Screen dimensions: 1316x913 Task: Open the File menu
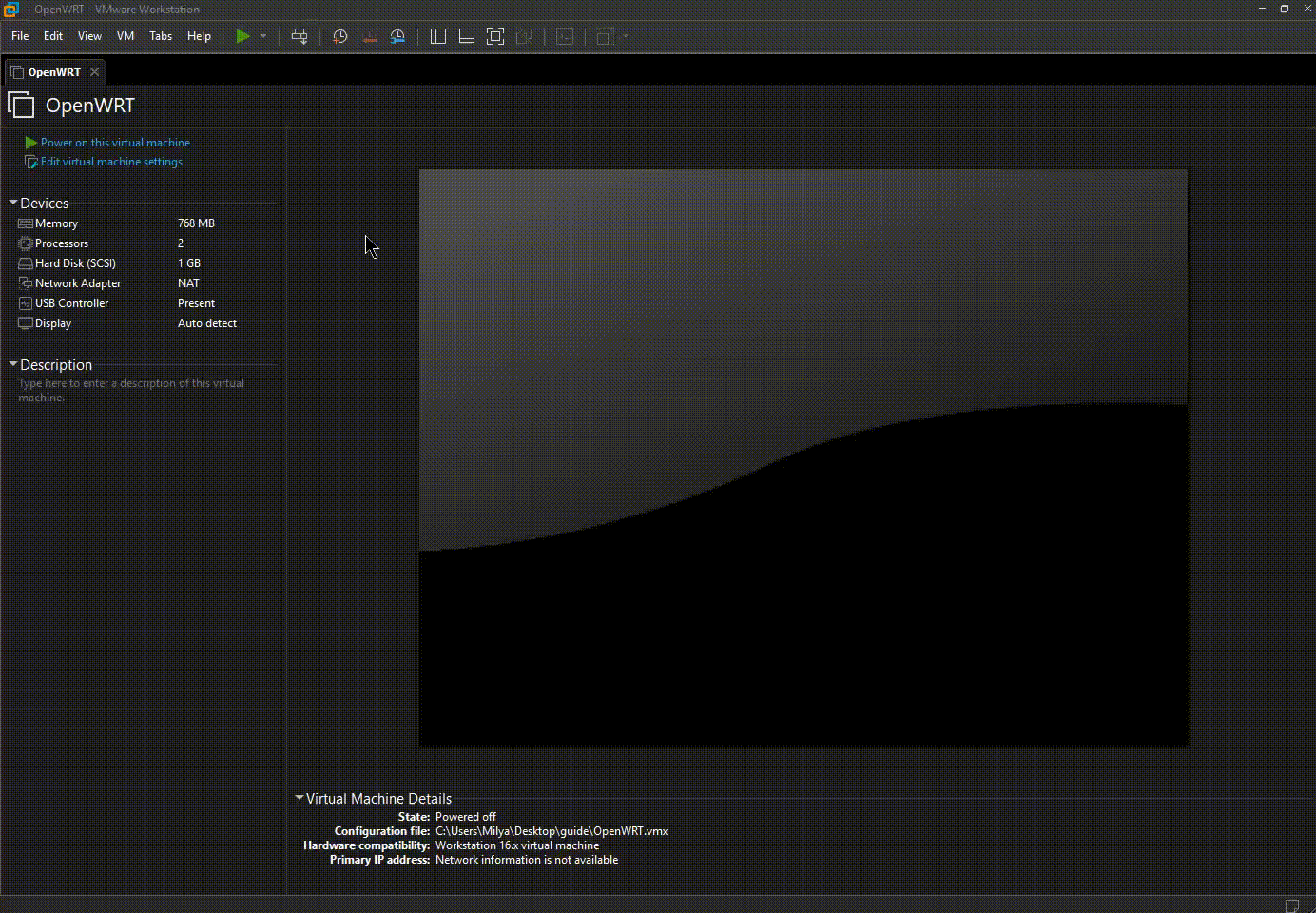[x=20, y=36]
